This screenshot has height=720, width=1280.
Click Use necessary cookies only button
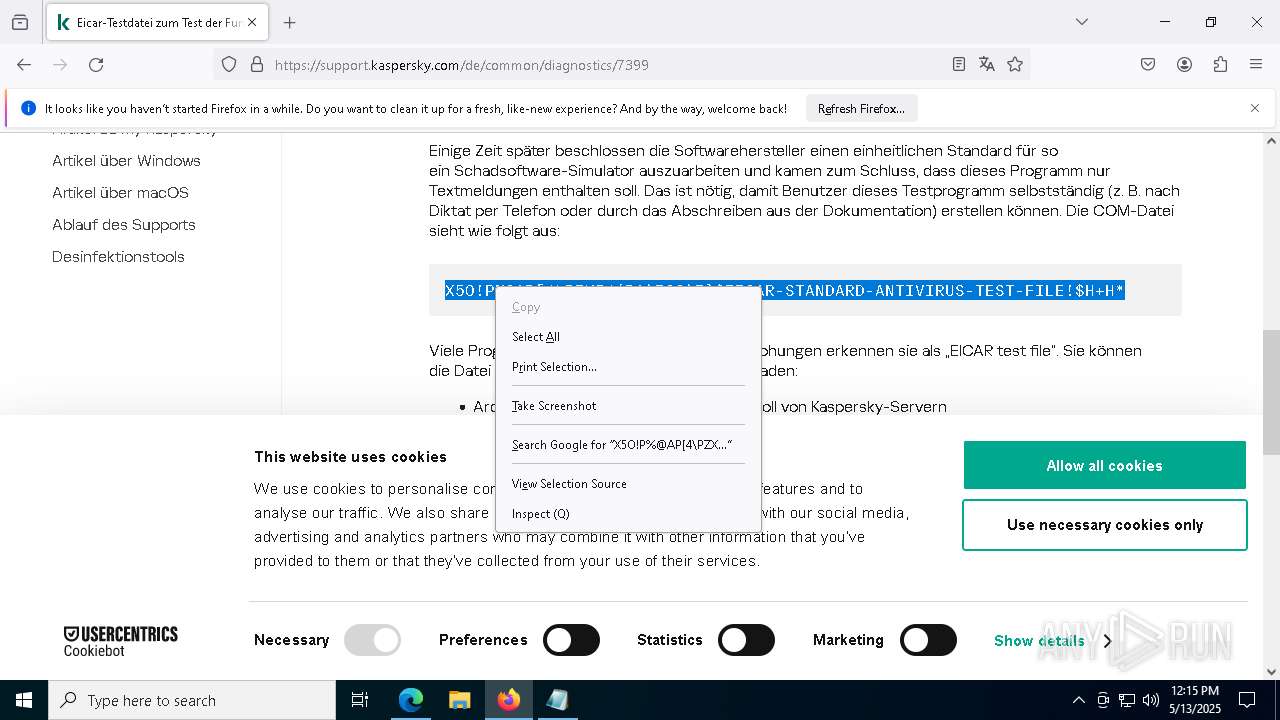pos(1104,525)
